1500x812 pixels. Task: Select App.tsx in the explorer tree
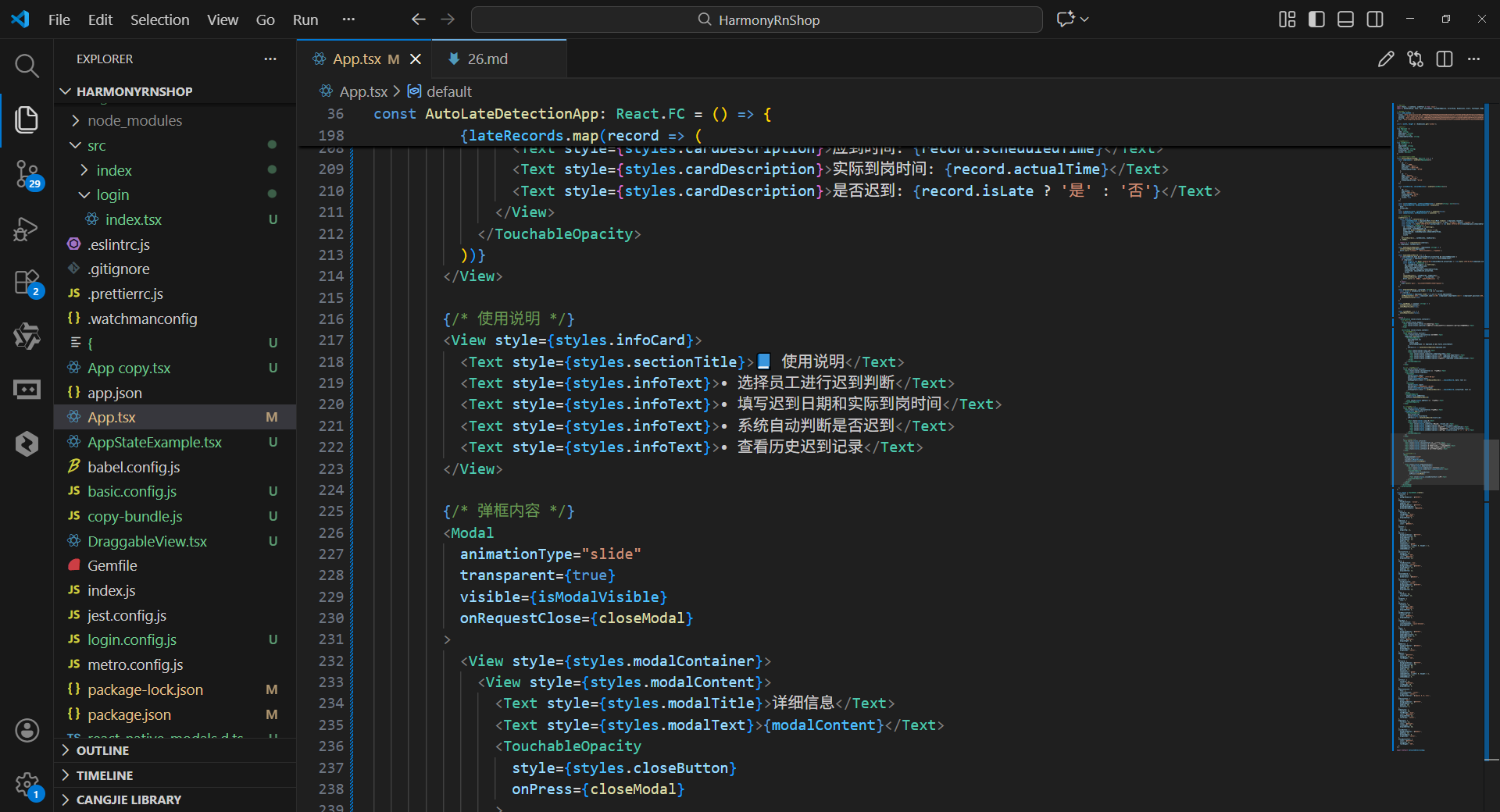coord(175,417)
